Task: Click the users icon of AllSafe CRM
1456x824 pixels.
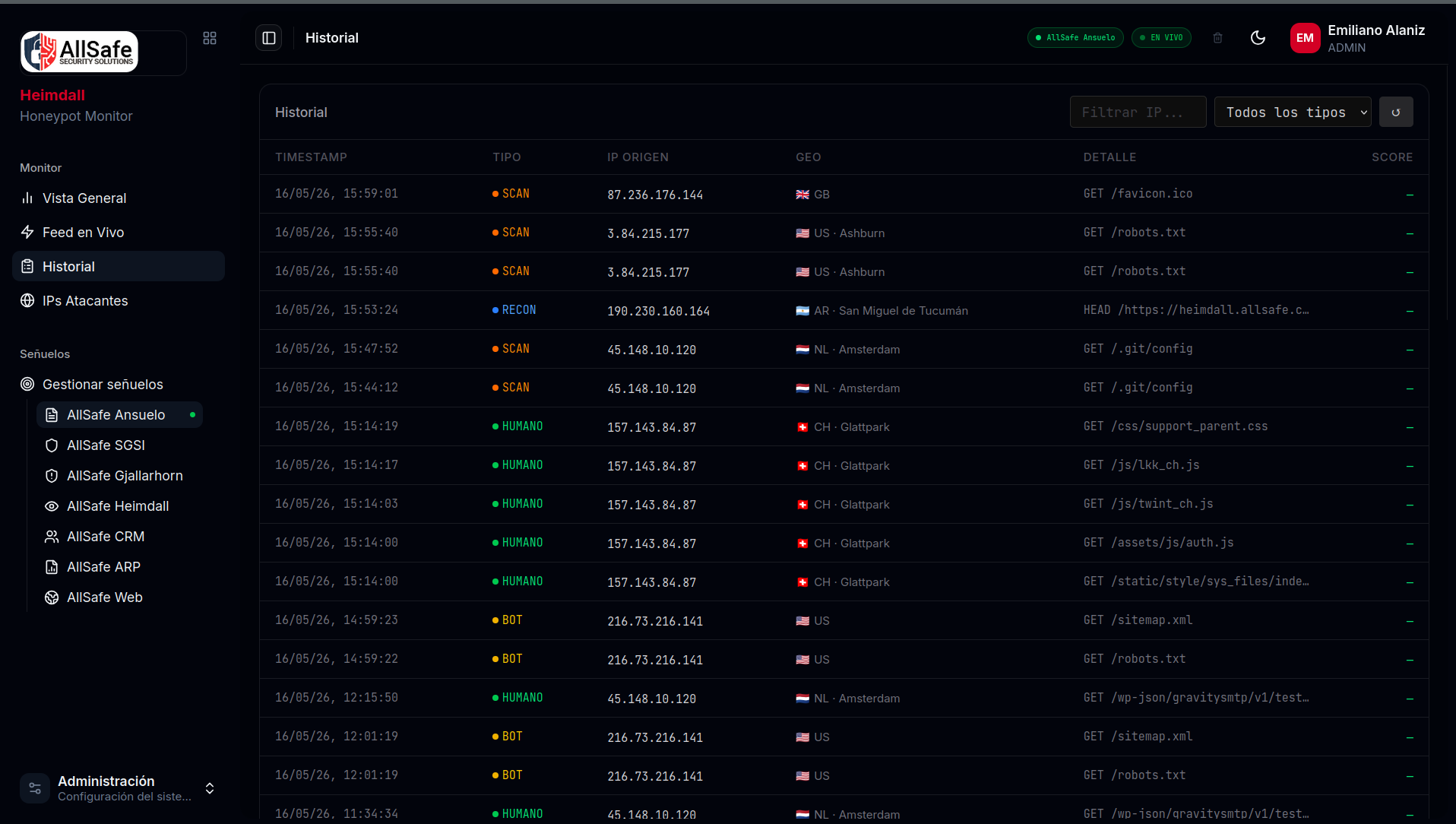Action: pos(52,537)
